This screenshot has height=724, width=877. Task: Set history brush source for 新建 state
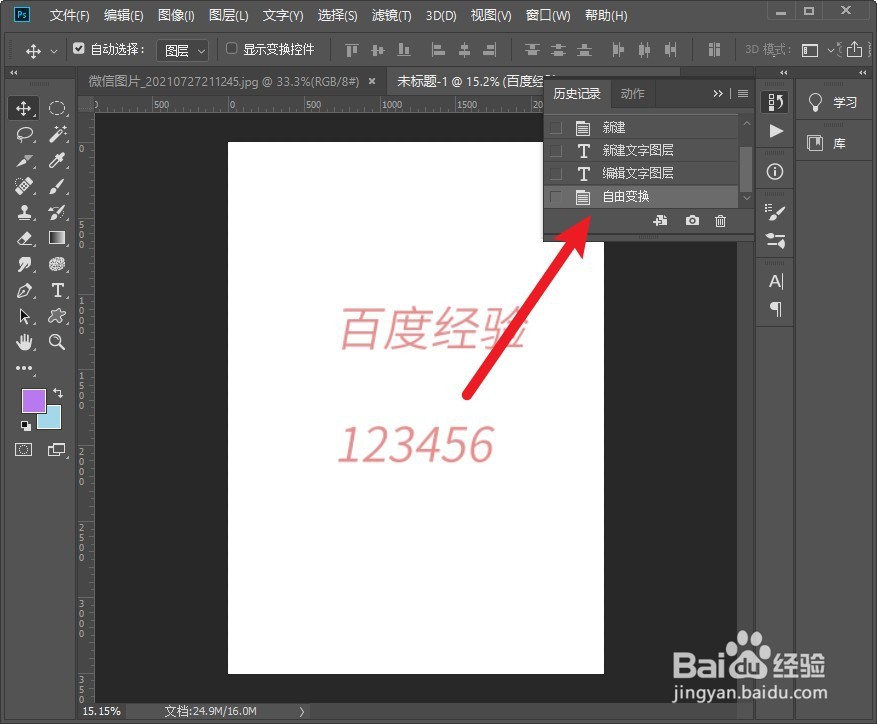coord(556,128)
